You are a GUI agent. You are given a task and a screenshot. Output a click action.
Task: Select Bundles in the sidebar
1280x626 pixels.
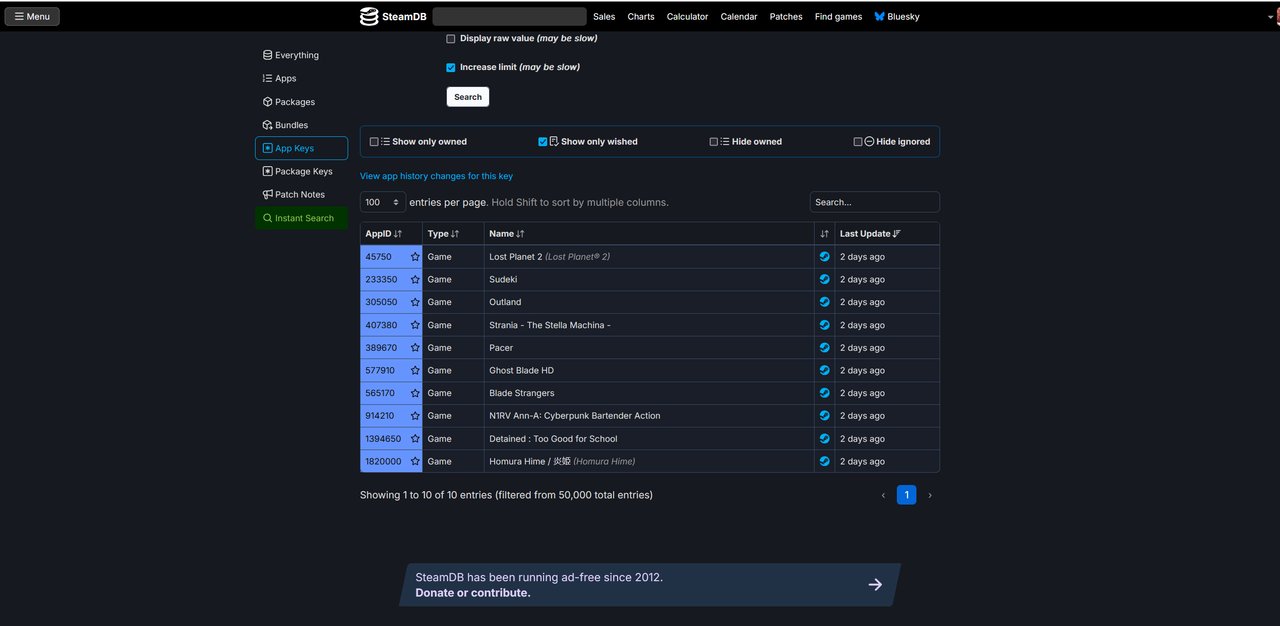[301, 125]
